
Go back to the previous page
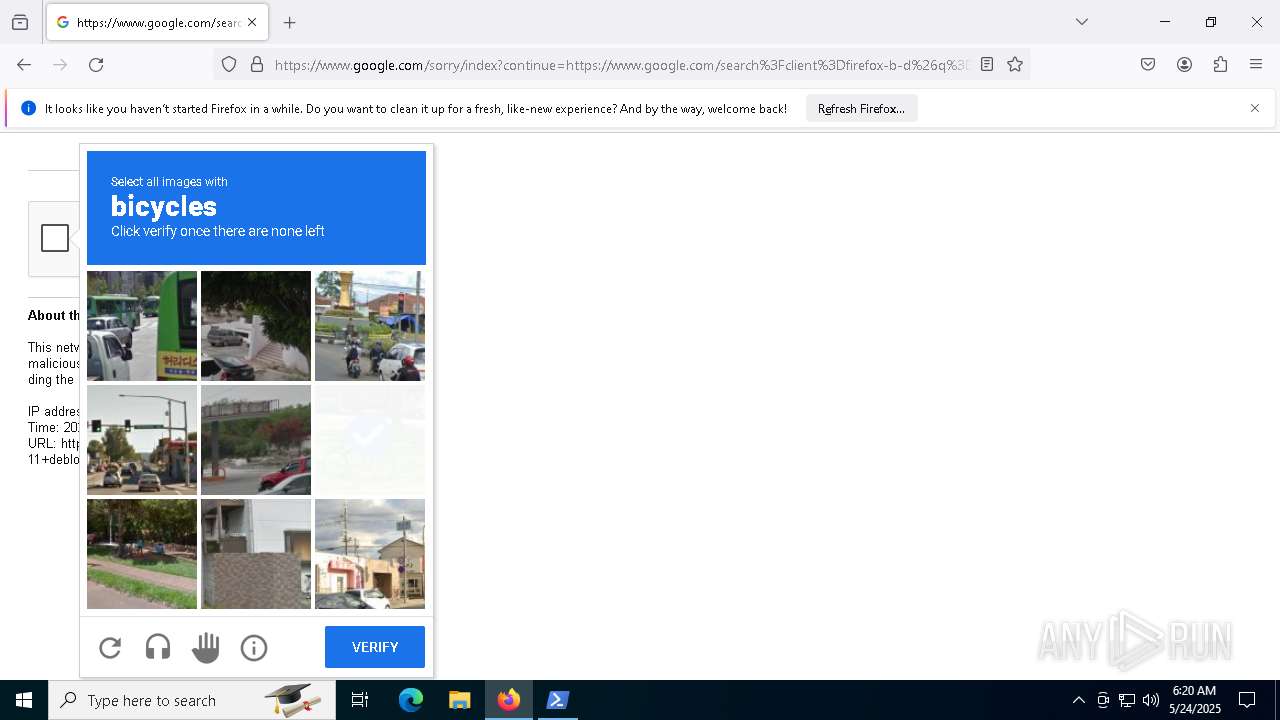coord(24,65)
